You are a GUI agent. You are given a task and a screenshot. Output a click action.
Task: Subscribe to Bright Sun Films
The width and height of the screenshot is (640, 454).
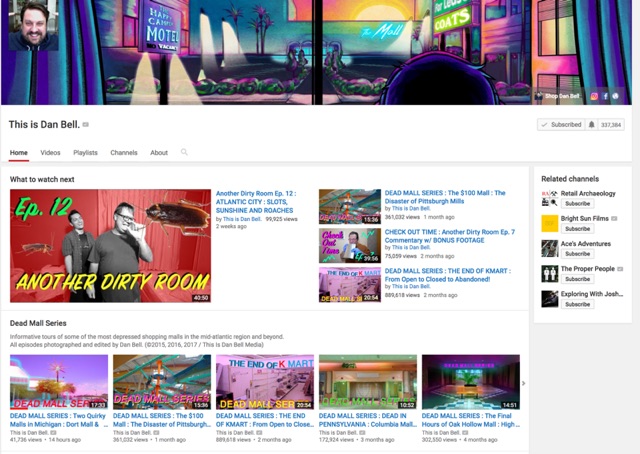point(577,229)
